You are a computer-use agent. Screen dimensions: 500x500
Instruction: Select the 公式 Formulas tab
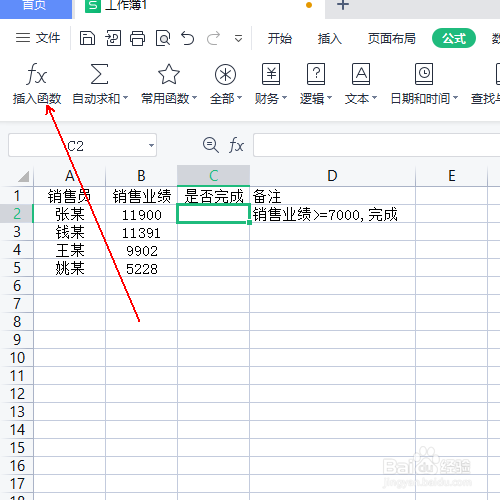point(454,38)
